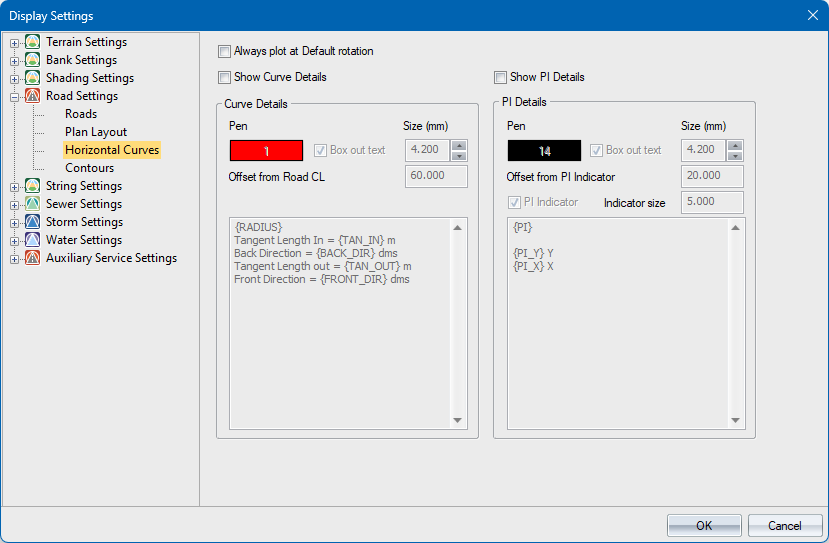Image resolution: width=829 pixels, height=543 pixels.
Task: Open the red Curve Details pen swatch
Action: click(266, 151)
